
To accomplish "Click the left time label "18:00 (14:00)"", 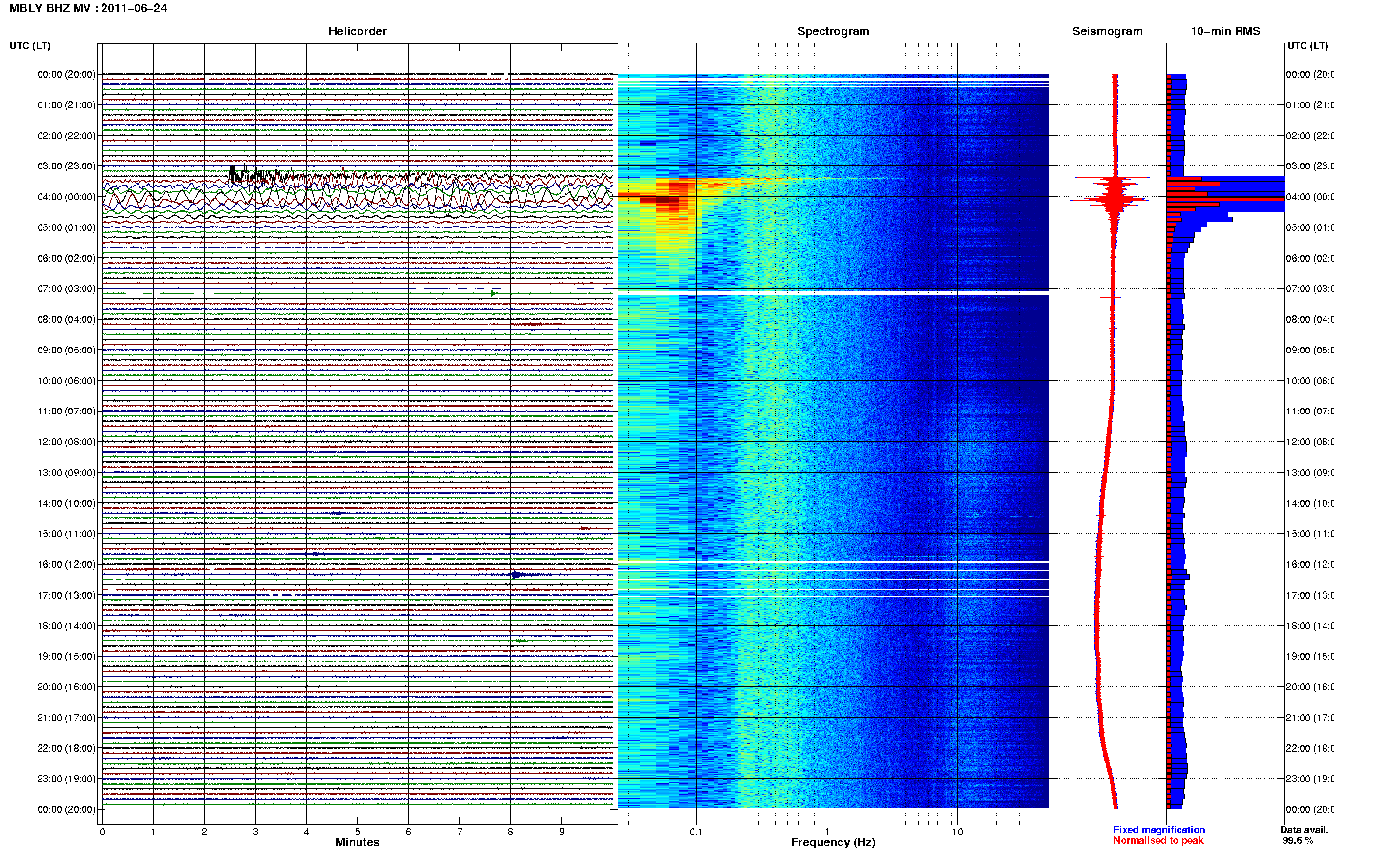I will click(x=66, y=626).
